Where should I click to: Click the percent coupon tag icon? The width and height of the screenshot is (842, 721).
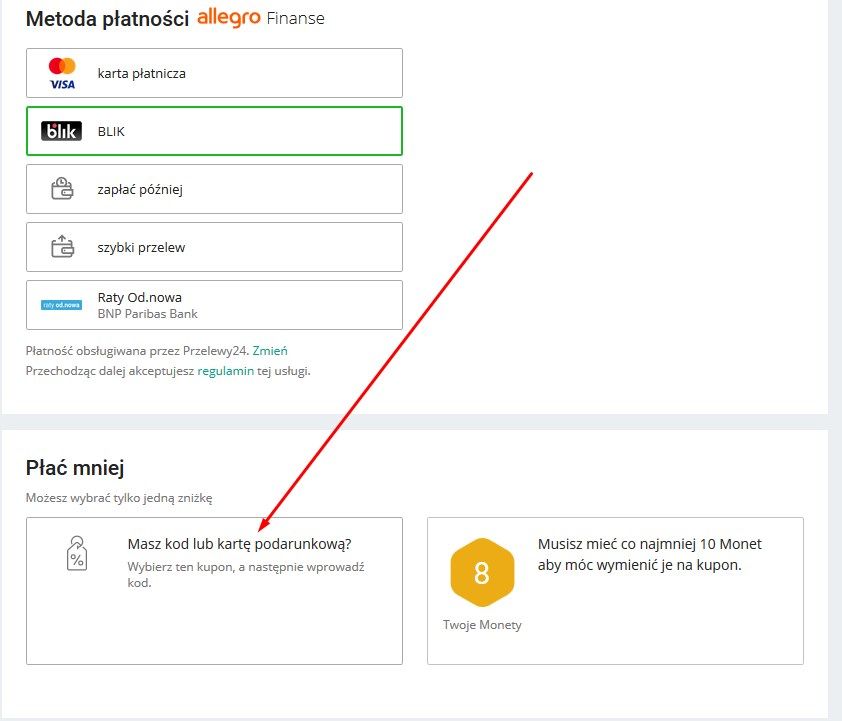pyautogui.click(x=75, y=553)
